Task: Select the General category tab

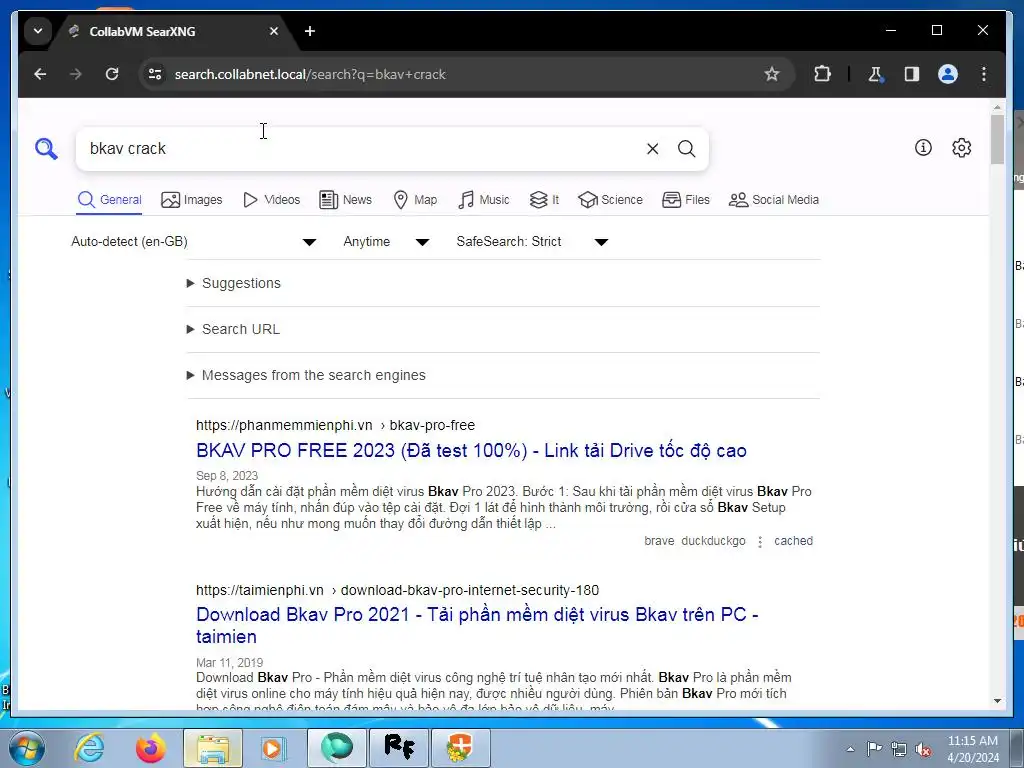Action: click(109, 200)
